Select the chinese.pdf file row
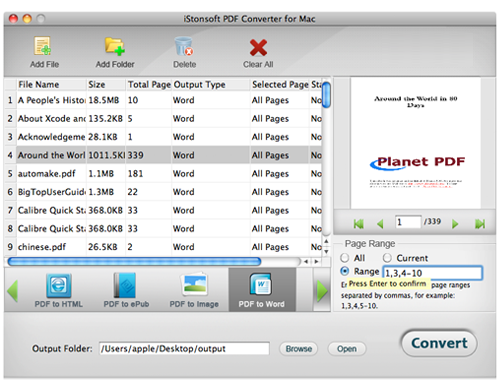This screenshot has height=388, width=500. tap(163, 247)
